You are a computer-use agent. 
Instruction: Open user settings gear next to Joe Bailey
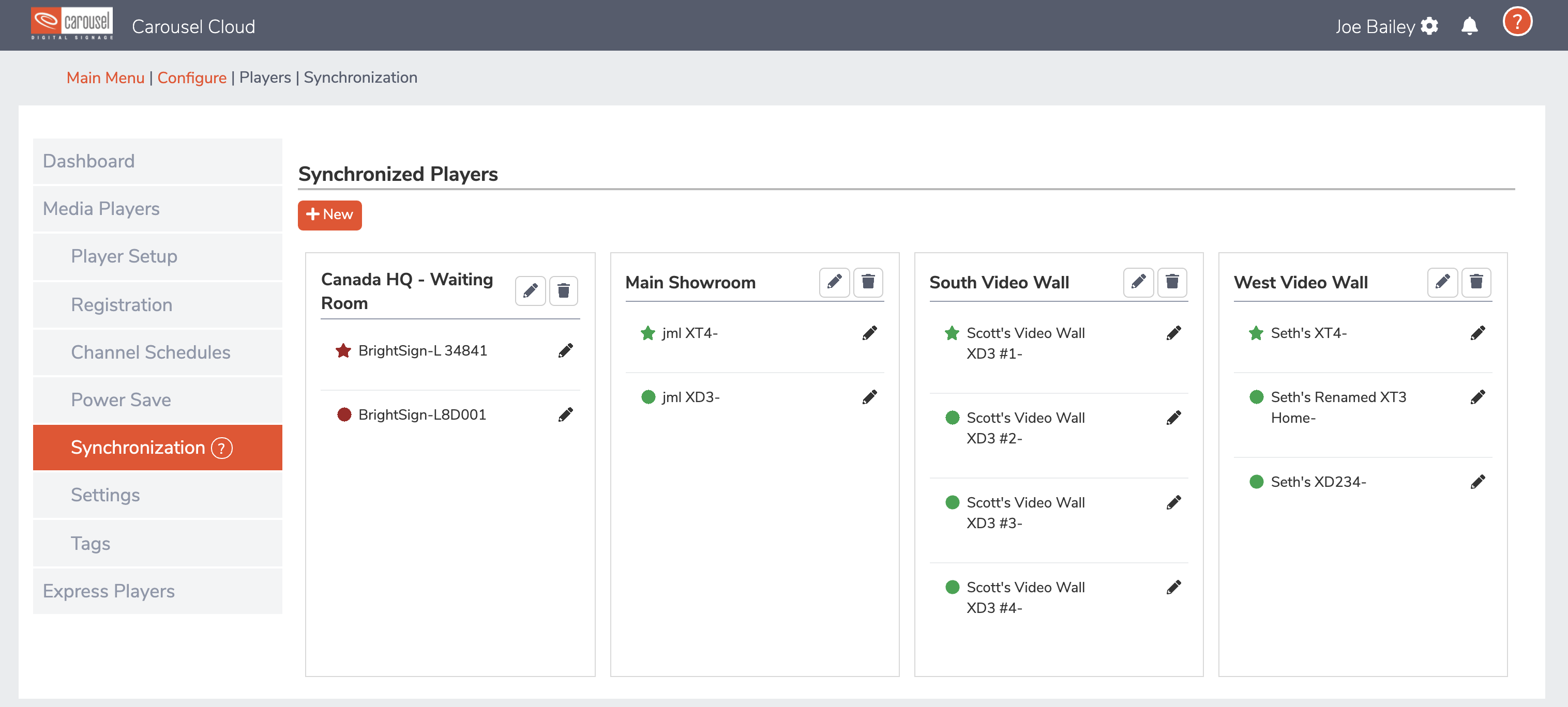pyautogui.click(x=1429, y=26)
